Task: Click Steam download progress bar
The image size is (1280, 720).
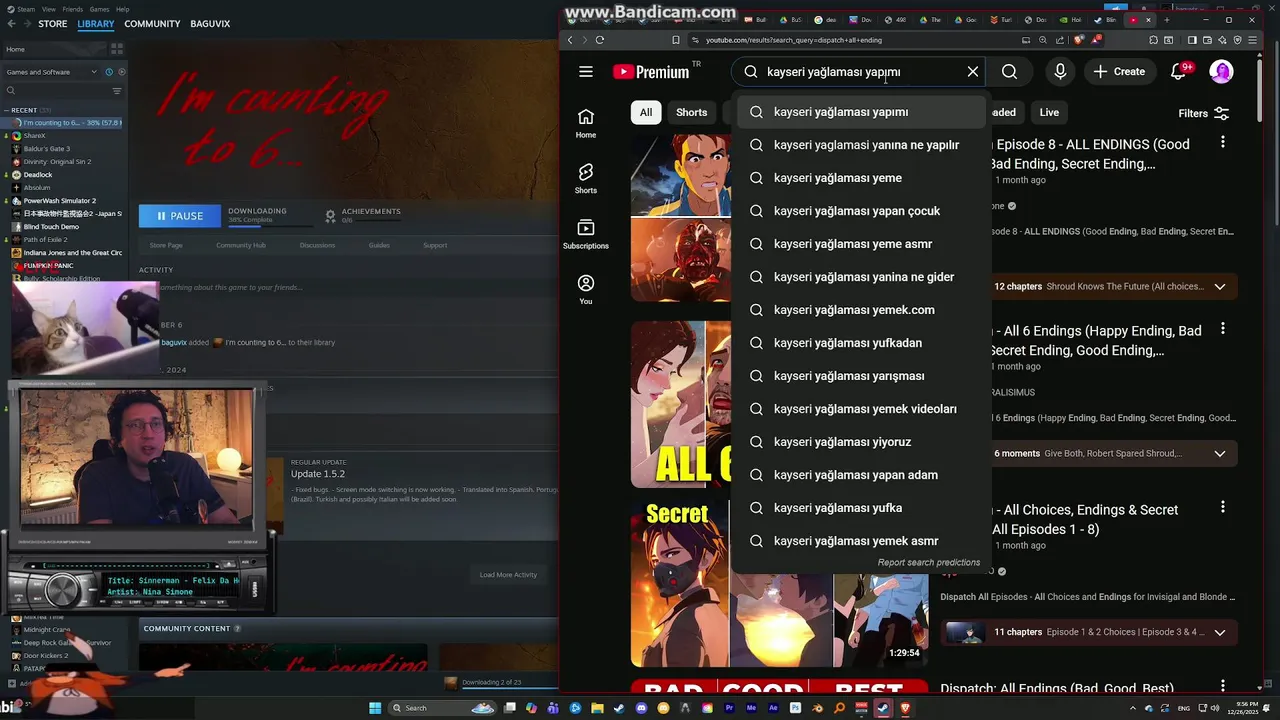Action: [x=272, y=226]
